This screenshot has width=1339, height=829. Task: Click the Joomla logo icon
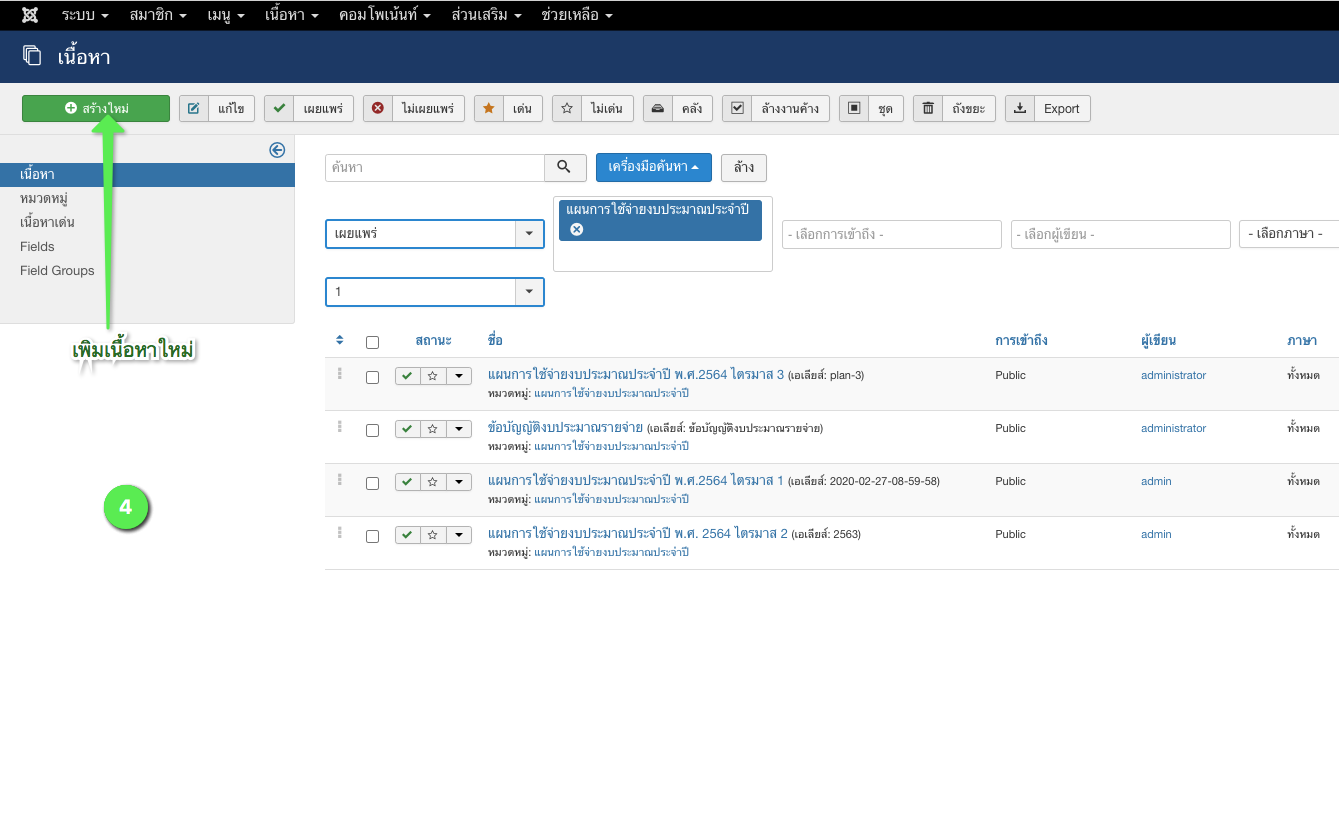[x=30, y=15]
